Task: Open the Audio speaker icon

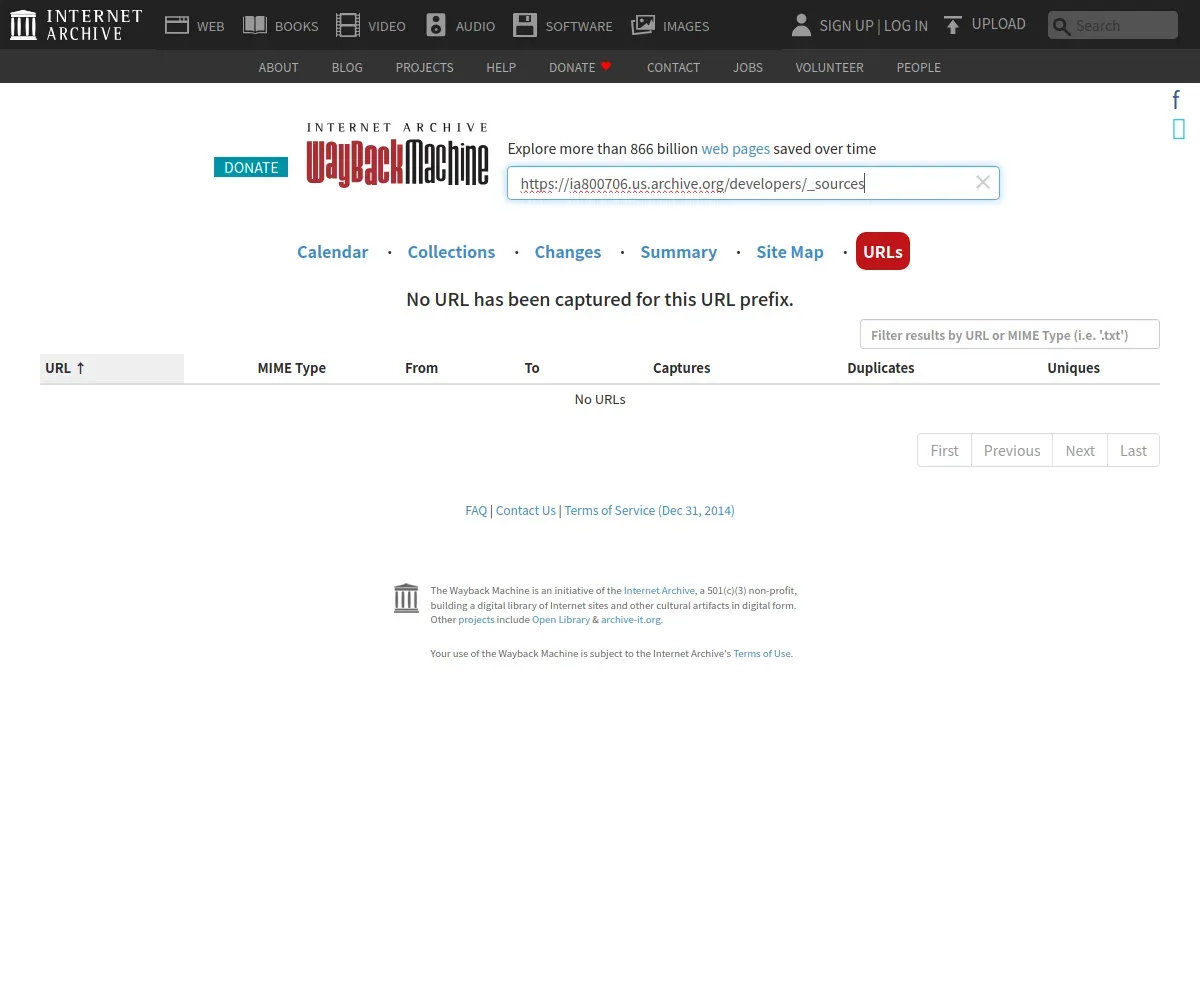Action: [x=436, y=25]
